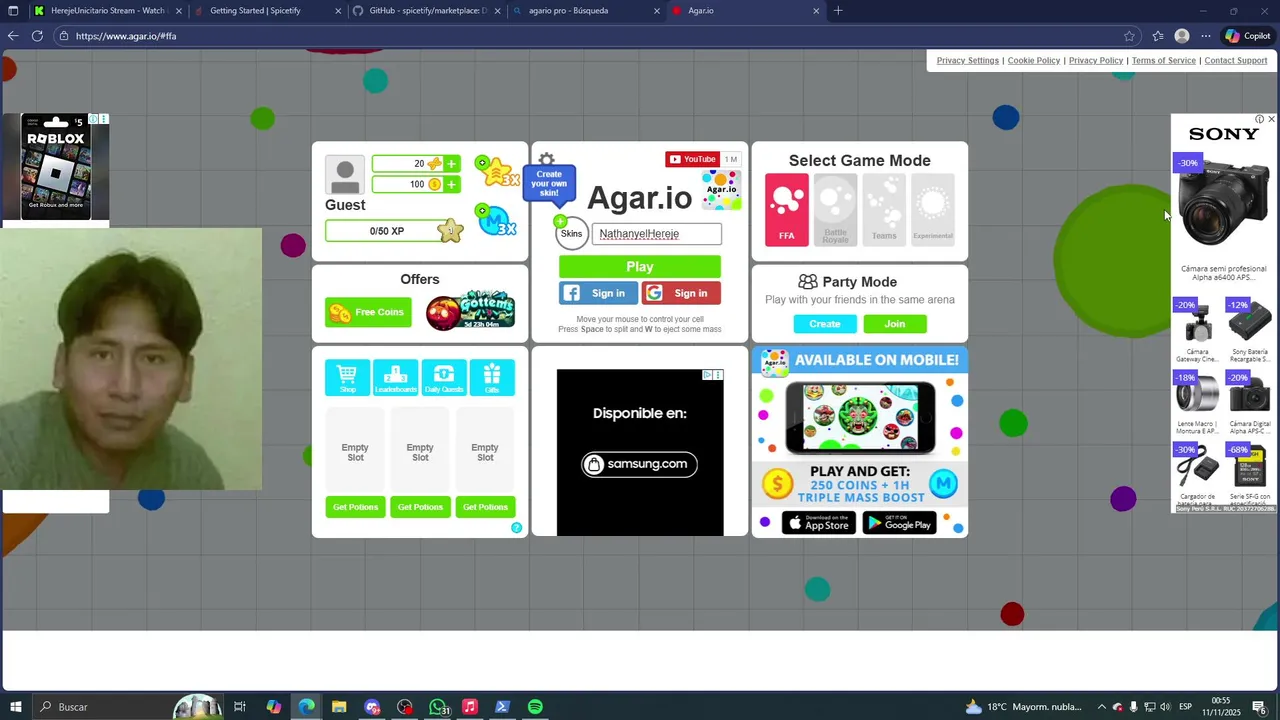Select Experimental game mode

click(932, 210)
